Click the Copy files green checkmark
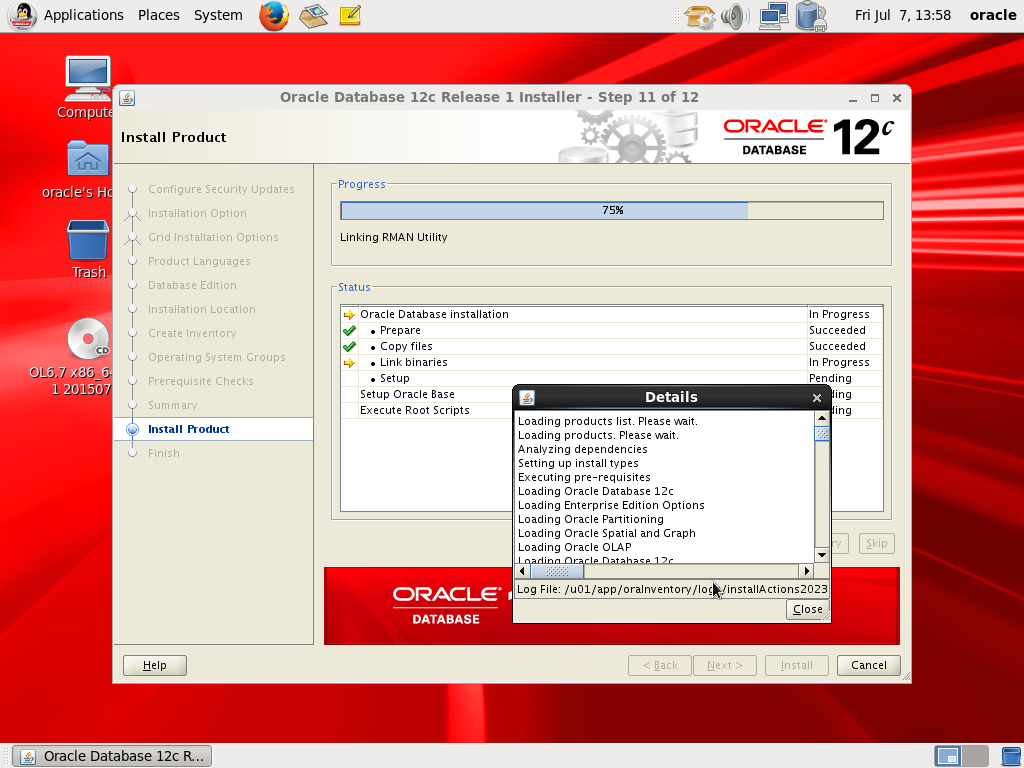The image size is (1024, 768). (x=349, y=346)
